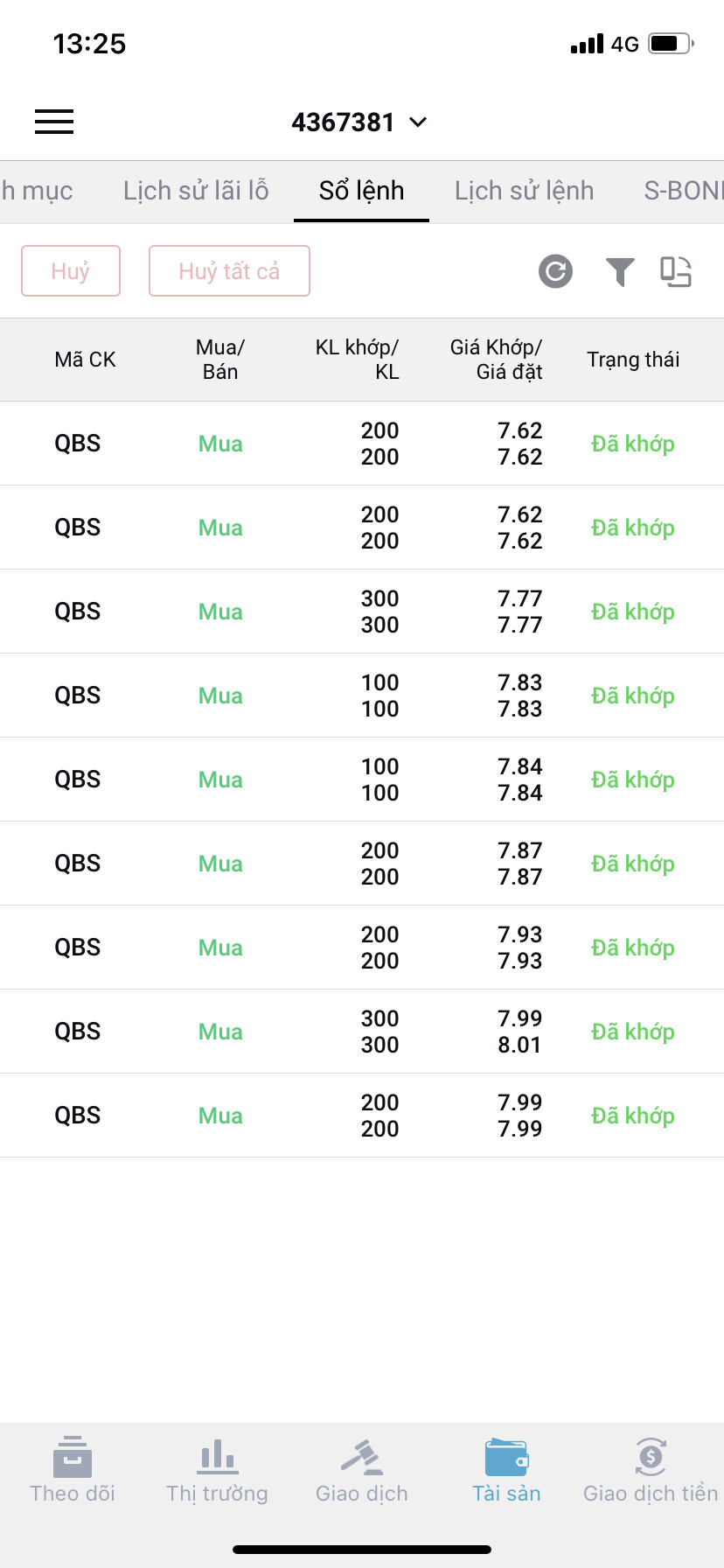Tap the Trạng thái column header
Viewport: 724px width, 1568px height.
coord(633,360)
